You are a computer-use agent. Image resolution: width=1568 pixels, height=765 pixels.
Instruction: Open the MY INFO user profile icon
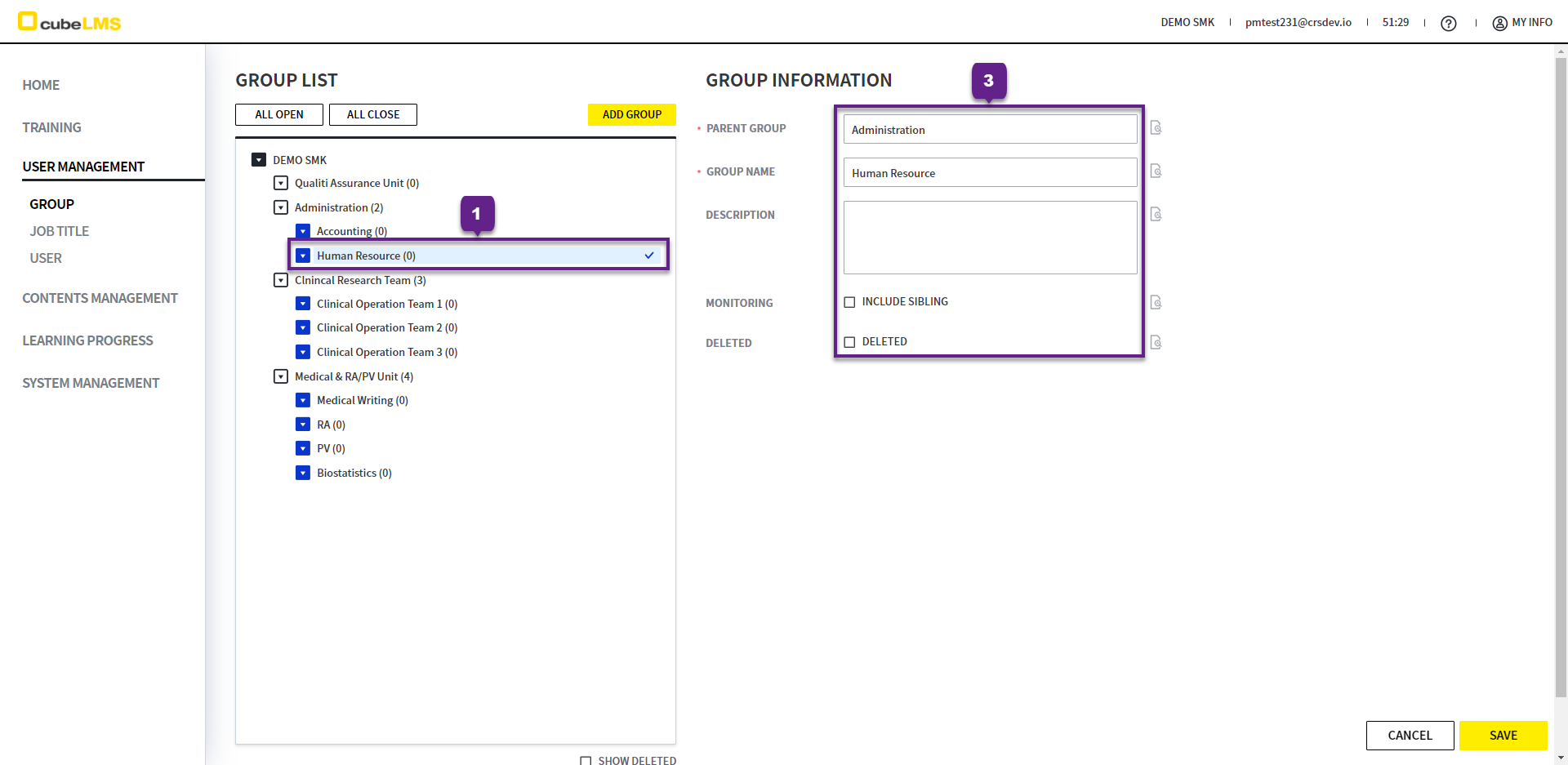click(1499, 24)
